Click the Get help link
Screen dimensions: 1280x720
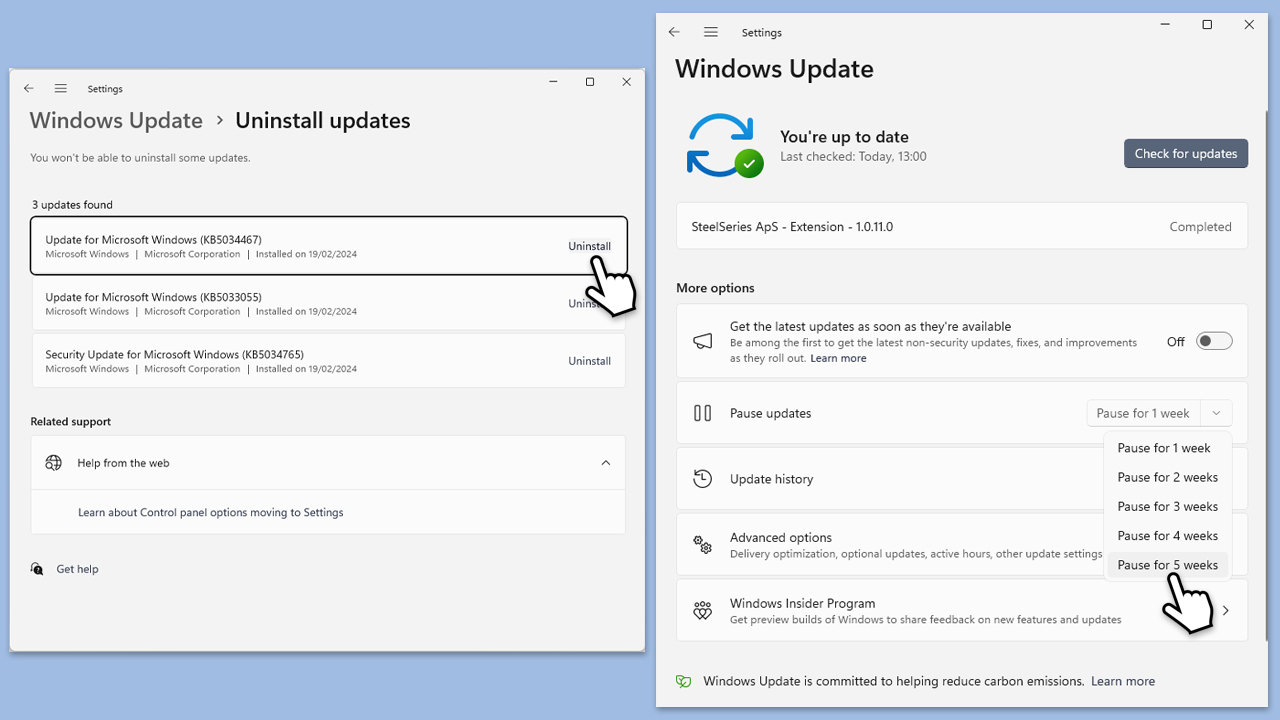[x=77, y=569]
